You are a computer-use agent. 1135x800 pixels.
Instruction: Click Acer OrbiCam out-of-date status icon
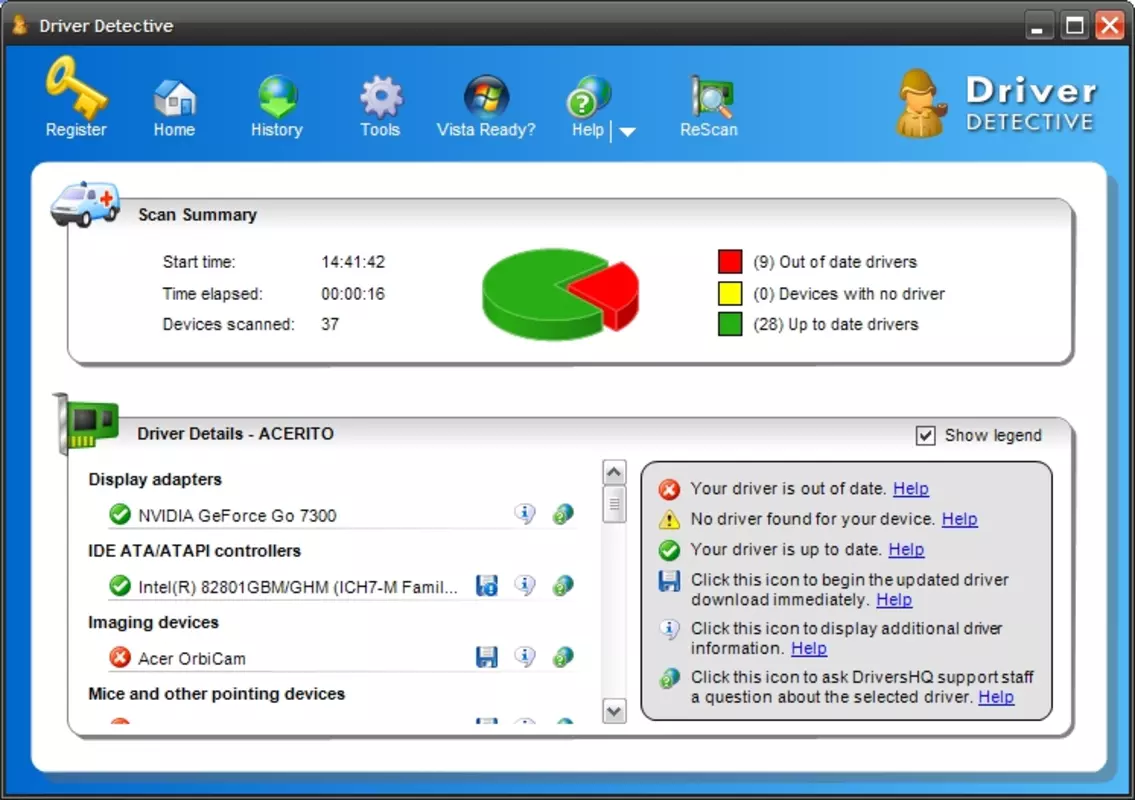pyautogui.click(x=119, y=657)
